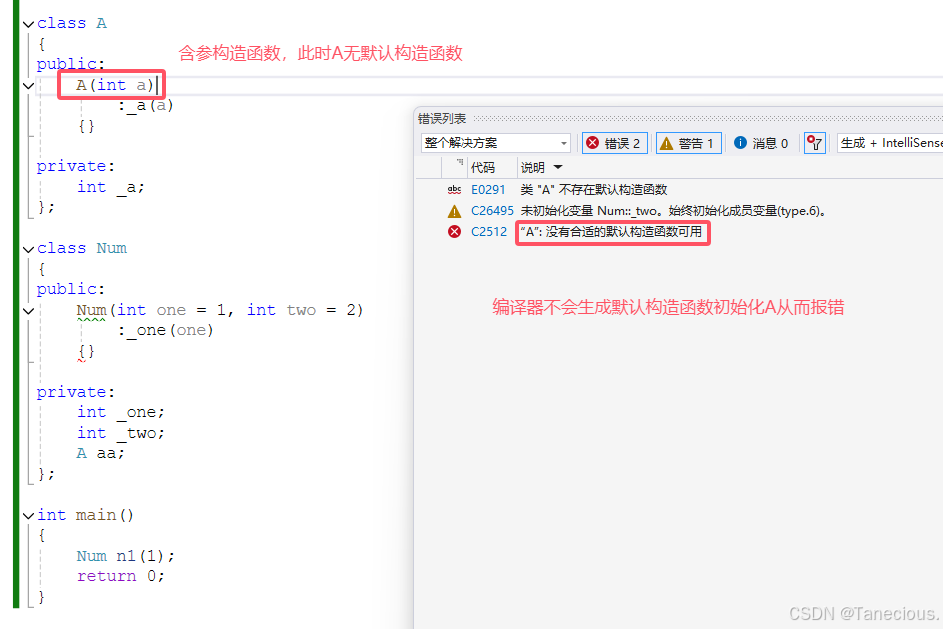Screen dimensions: 943x629
Task: Click the blue info icon in 消息 button
Action: coord(740,143)
